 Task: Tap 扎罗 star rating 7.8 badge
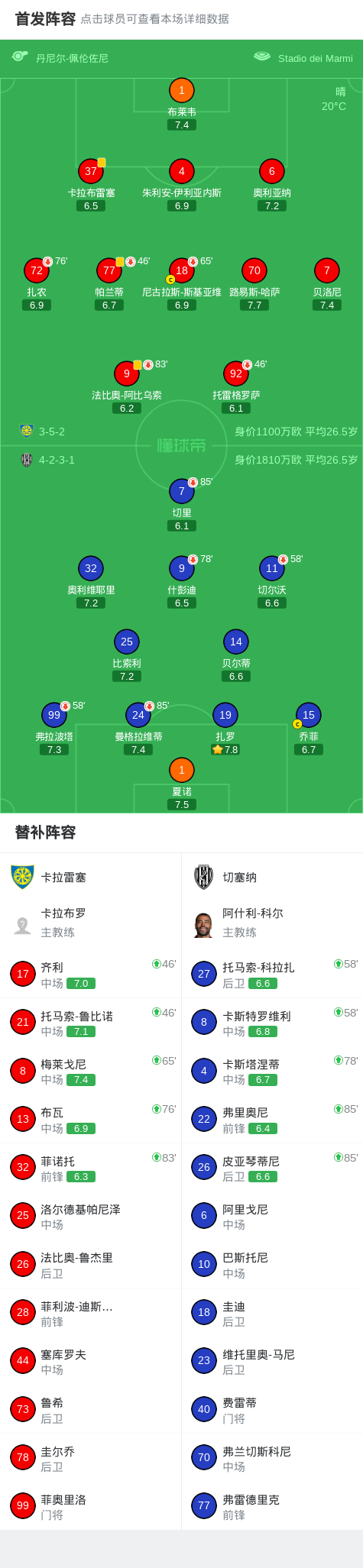point(225,749)
